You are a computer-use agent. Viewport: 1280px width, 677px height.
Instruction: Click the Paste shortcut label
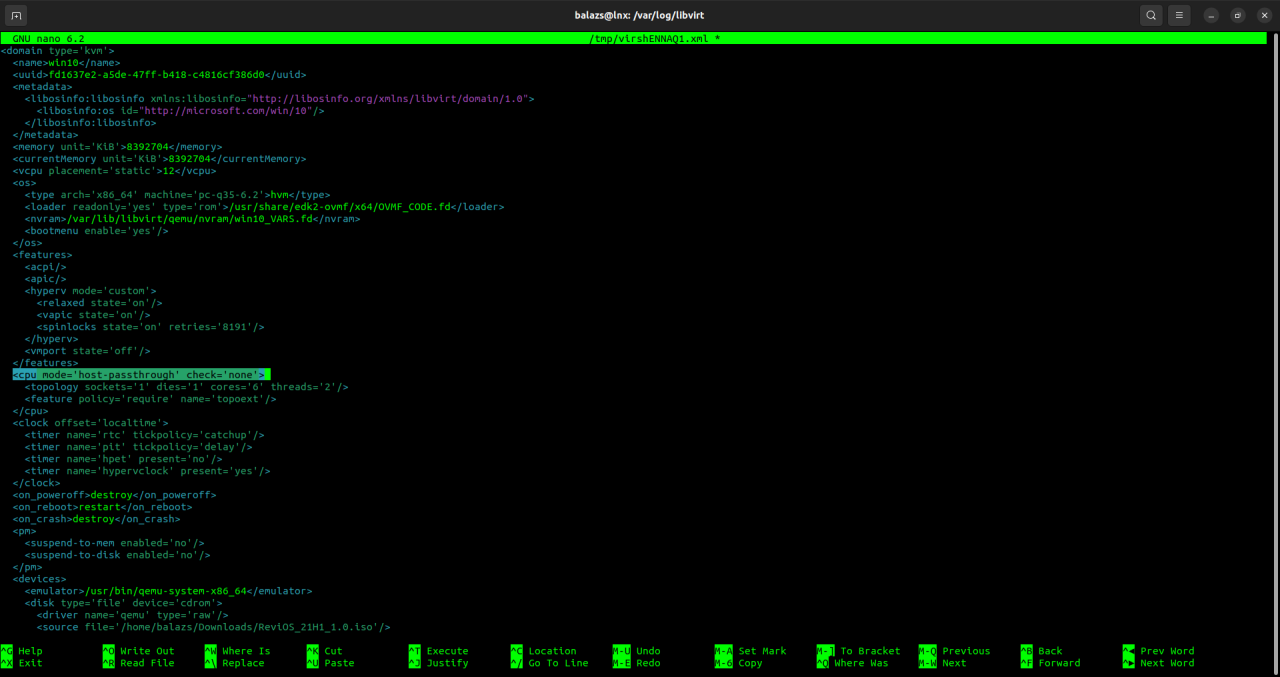[339, 663]
